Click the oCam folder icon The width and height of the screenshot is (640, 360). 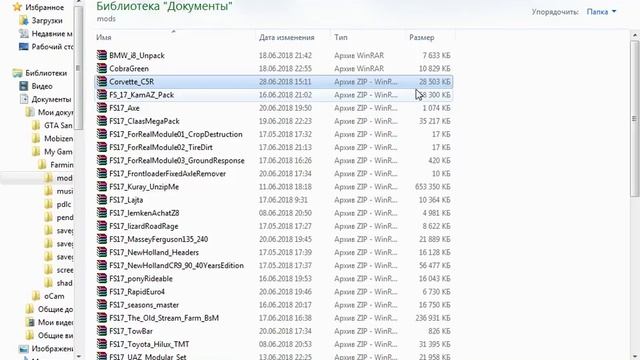[36, 296]
